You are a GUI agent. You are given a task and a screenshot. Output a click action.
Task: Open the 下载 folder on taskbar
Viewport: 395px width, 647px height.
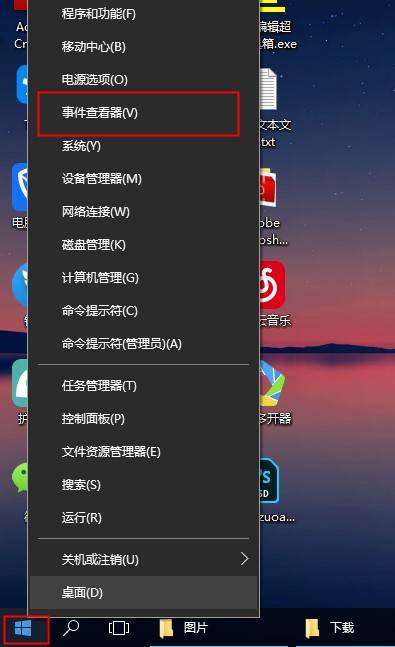[330, 628]
